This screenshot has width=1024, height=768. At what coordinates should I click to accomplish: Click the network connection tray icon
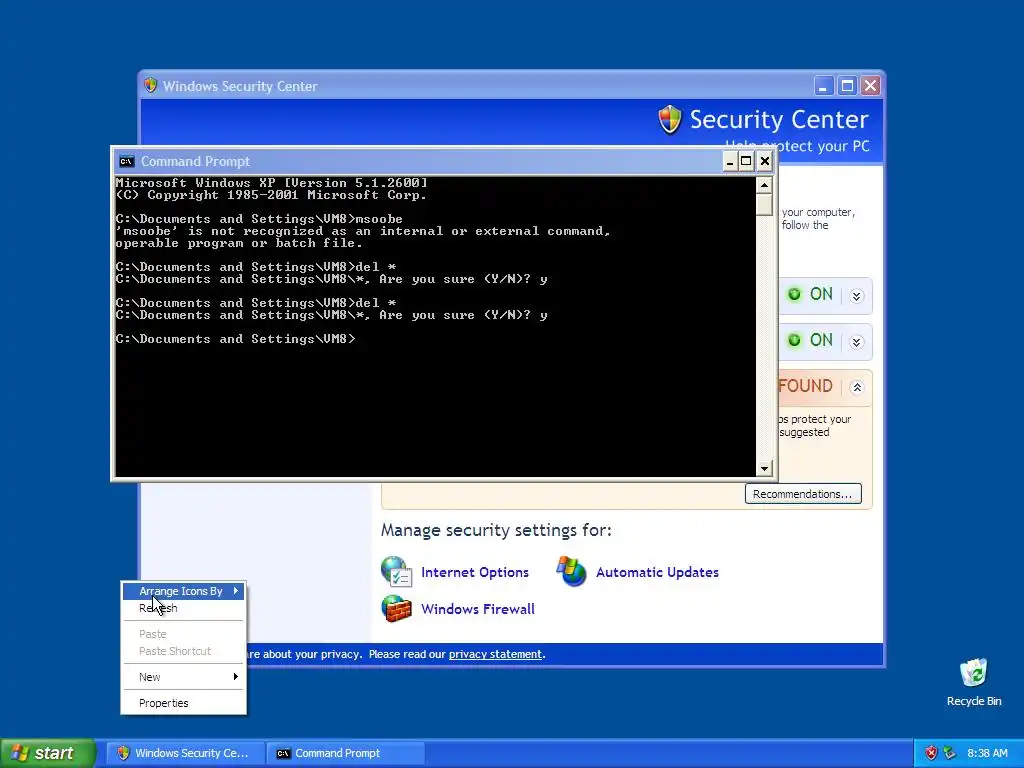pos(950,753)
